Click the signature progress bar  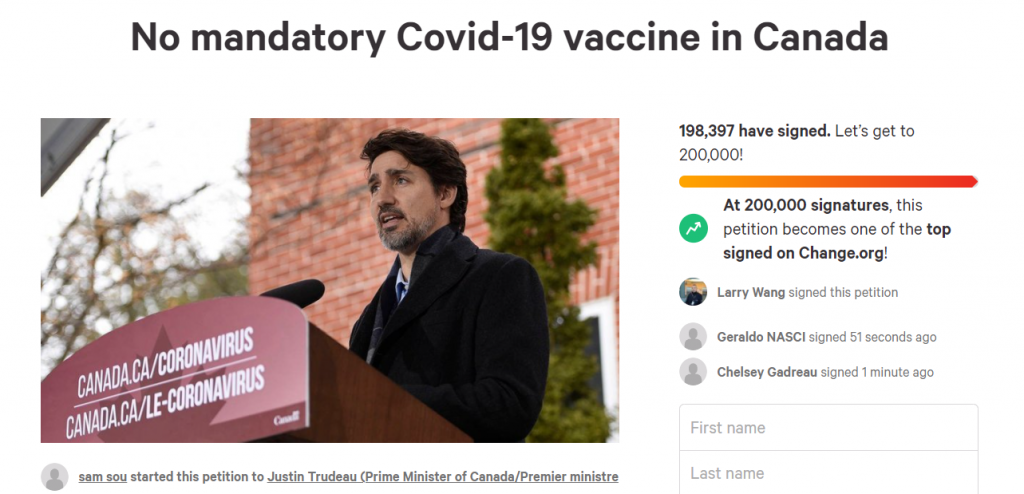[x=828, y=182]
